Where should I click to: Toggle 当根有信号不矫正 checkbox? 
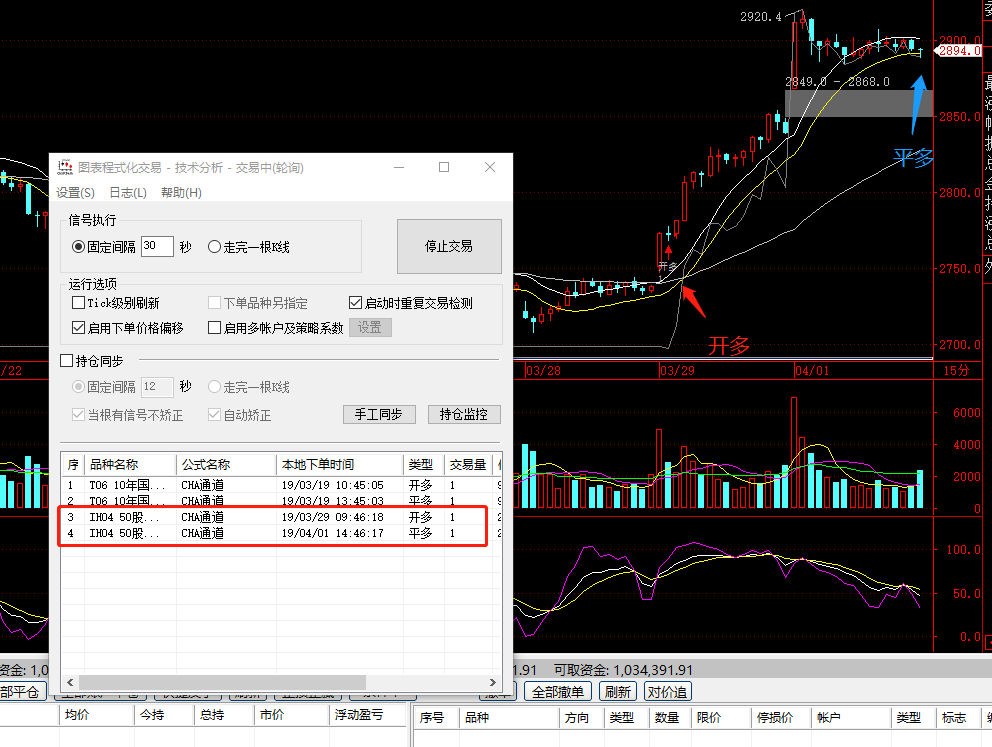coord(128,415)
